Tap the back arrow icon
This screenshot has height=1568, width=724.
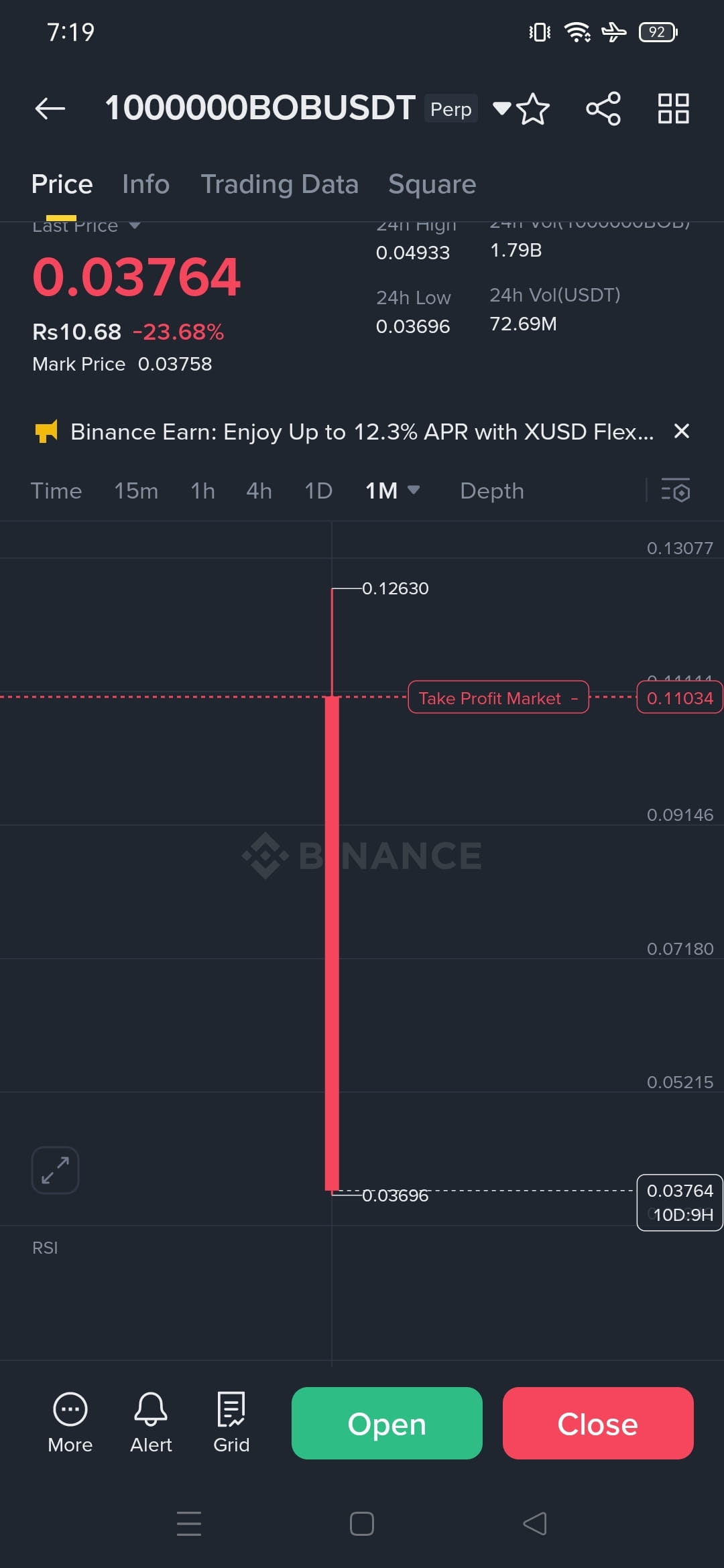pyautogui.click(x=50, y=108)
